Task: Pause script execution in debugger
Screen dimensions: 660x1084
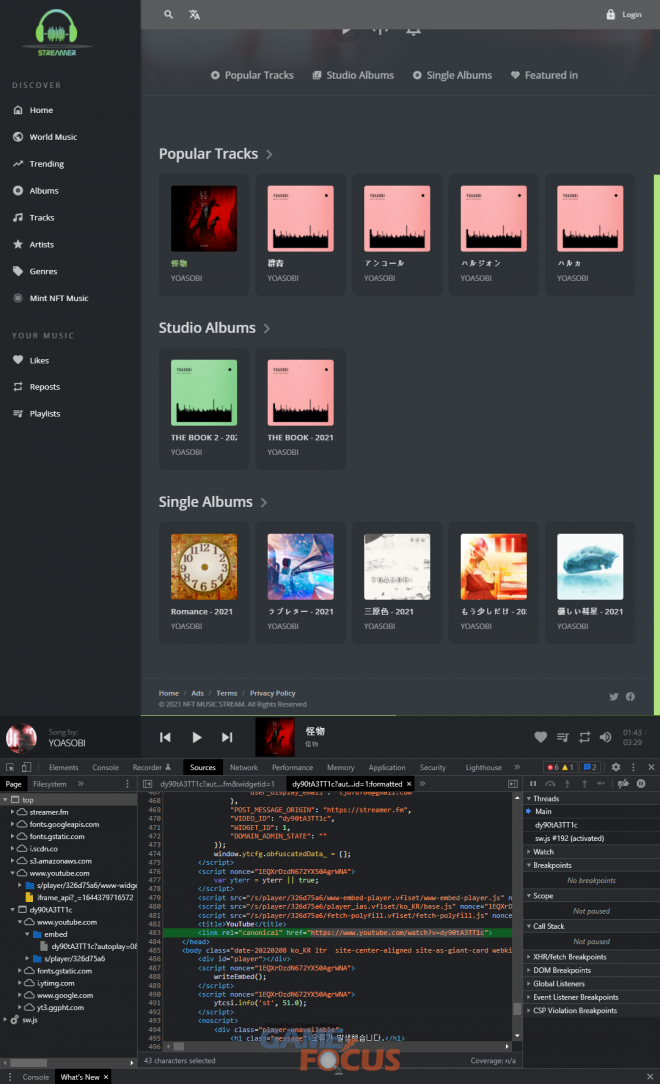Action: click(533, 784)
